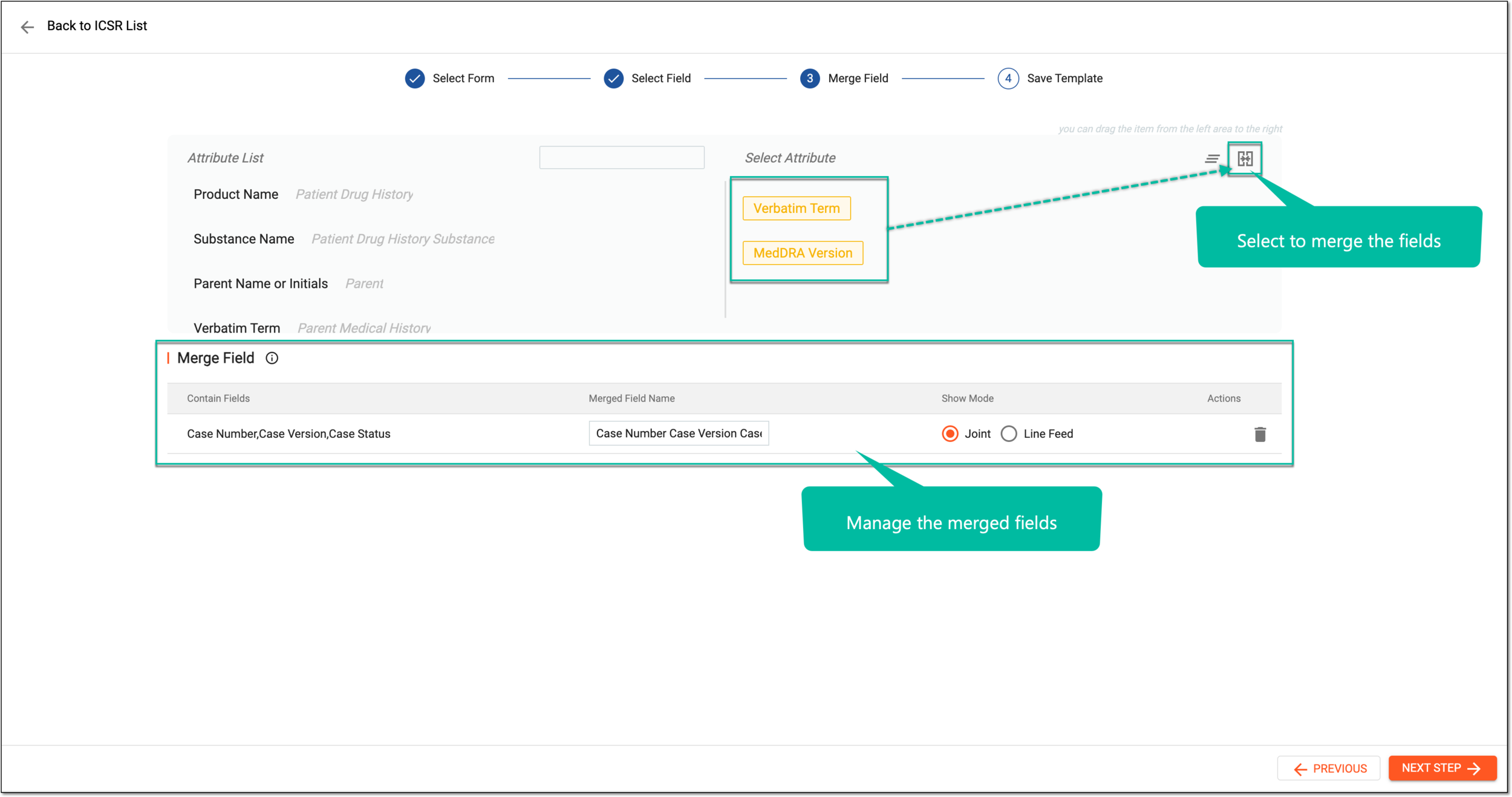
Task: Select Parent Name or Initials attribute
Action: coord(261,284)
